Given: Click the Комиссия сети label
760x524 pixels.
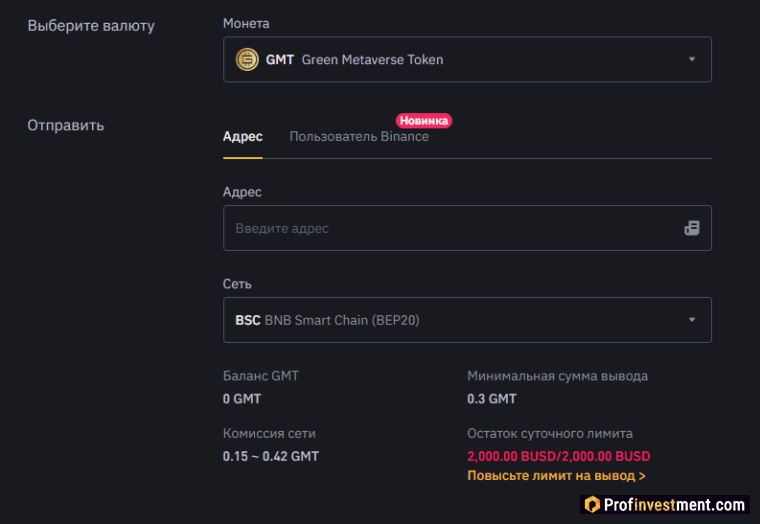Looking at the screenshot, I should (269, 433).
